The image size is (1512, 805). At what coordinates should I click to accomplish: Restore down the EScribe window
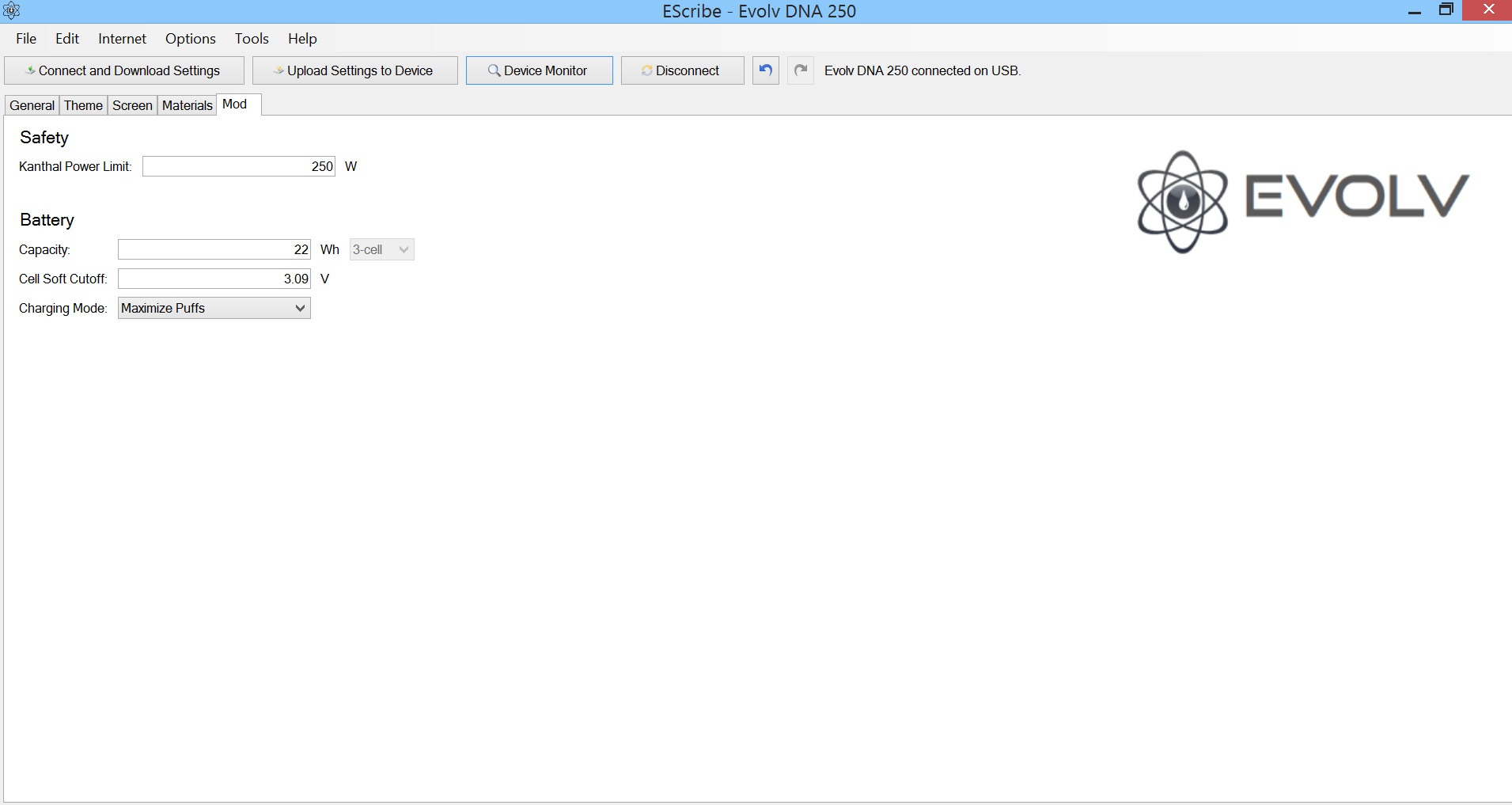pyautogui.click(x=1446, y=10)
